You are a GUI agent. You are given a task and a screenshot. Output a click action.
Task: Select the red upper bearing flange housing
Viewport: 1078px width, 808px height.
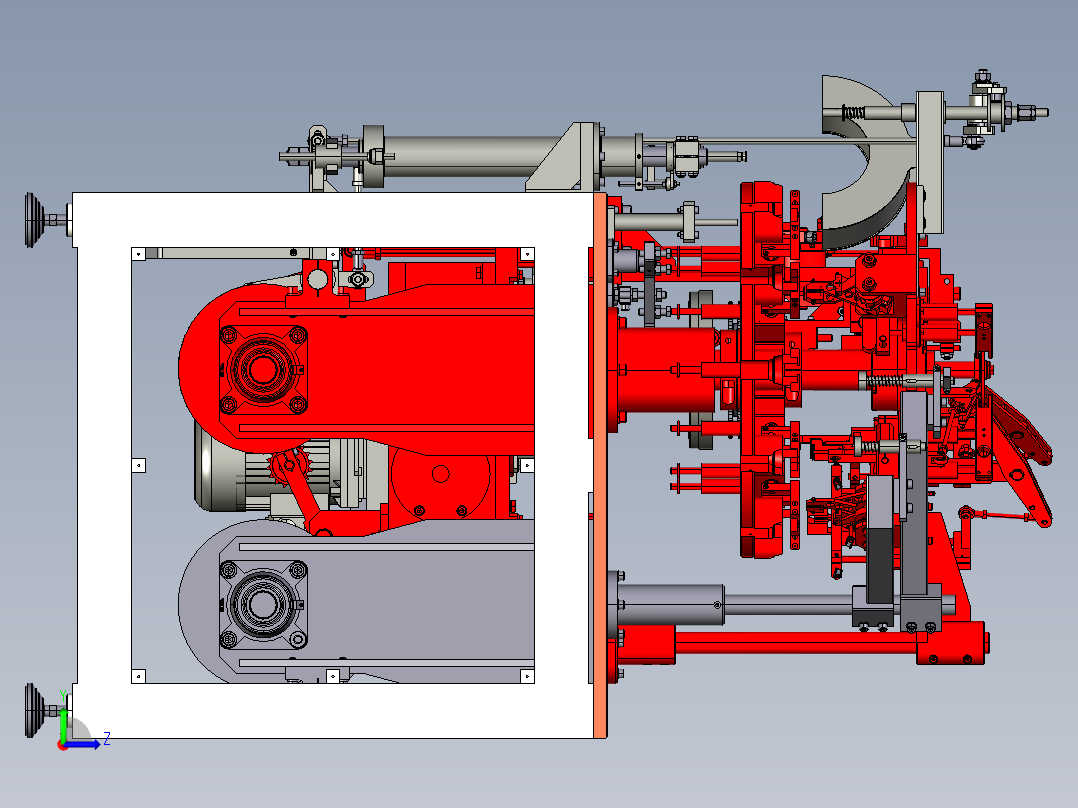click(x=263, y=369)
